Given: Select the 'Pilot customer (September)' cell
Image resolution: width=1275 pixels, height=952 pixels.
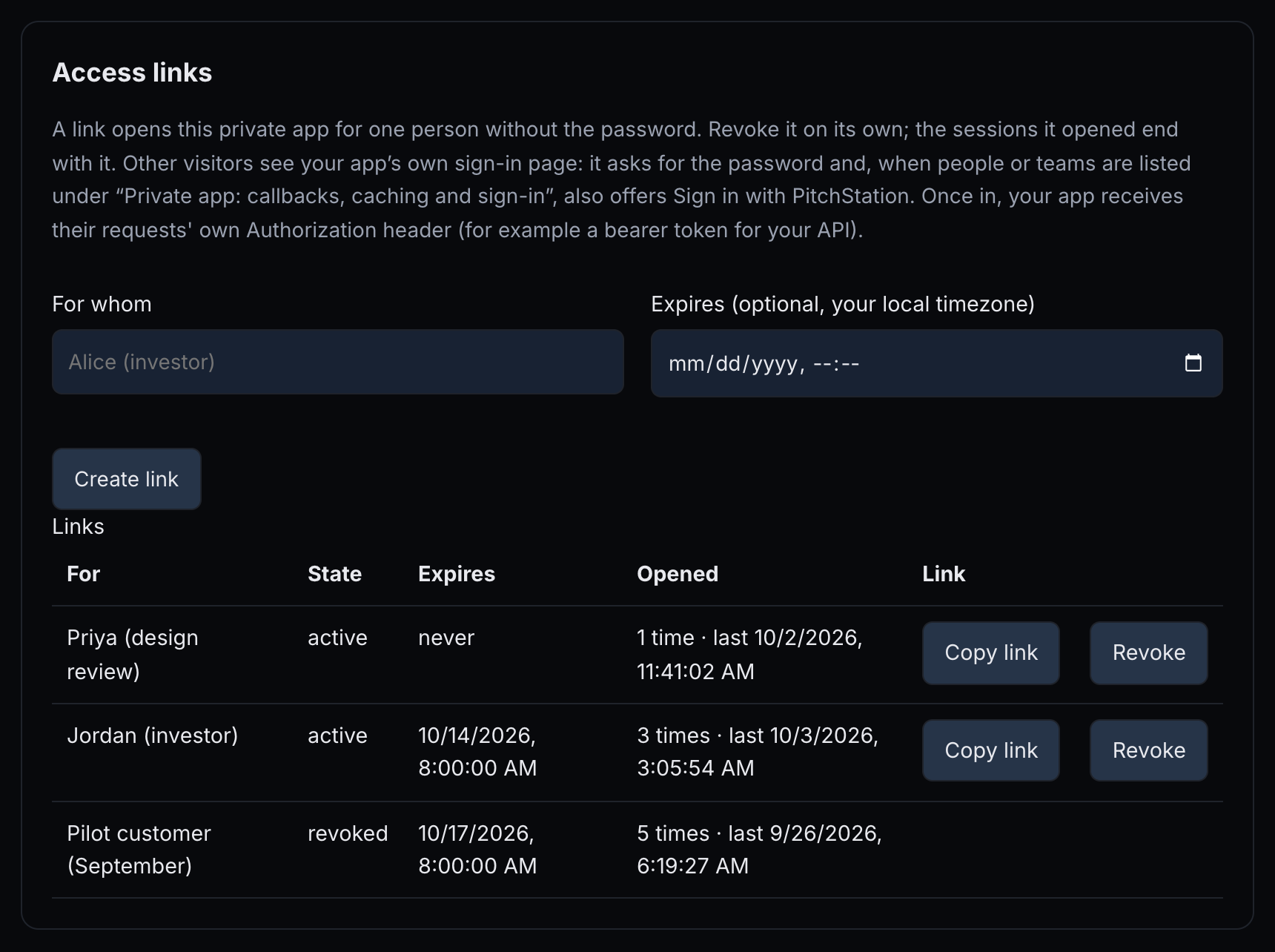Looking at the screenshot, I should point(139,850).
